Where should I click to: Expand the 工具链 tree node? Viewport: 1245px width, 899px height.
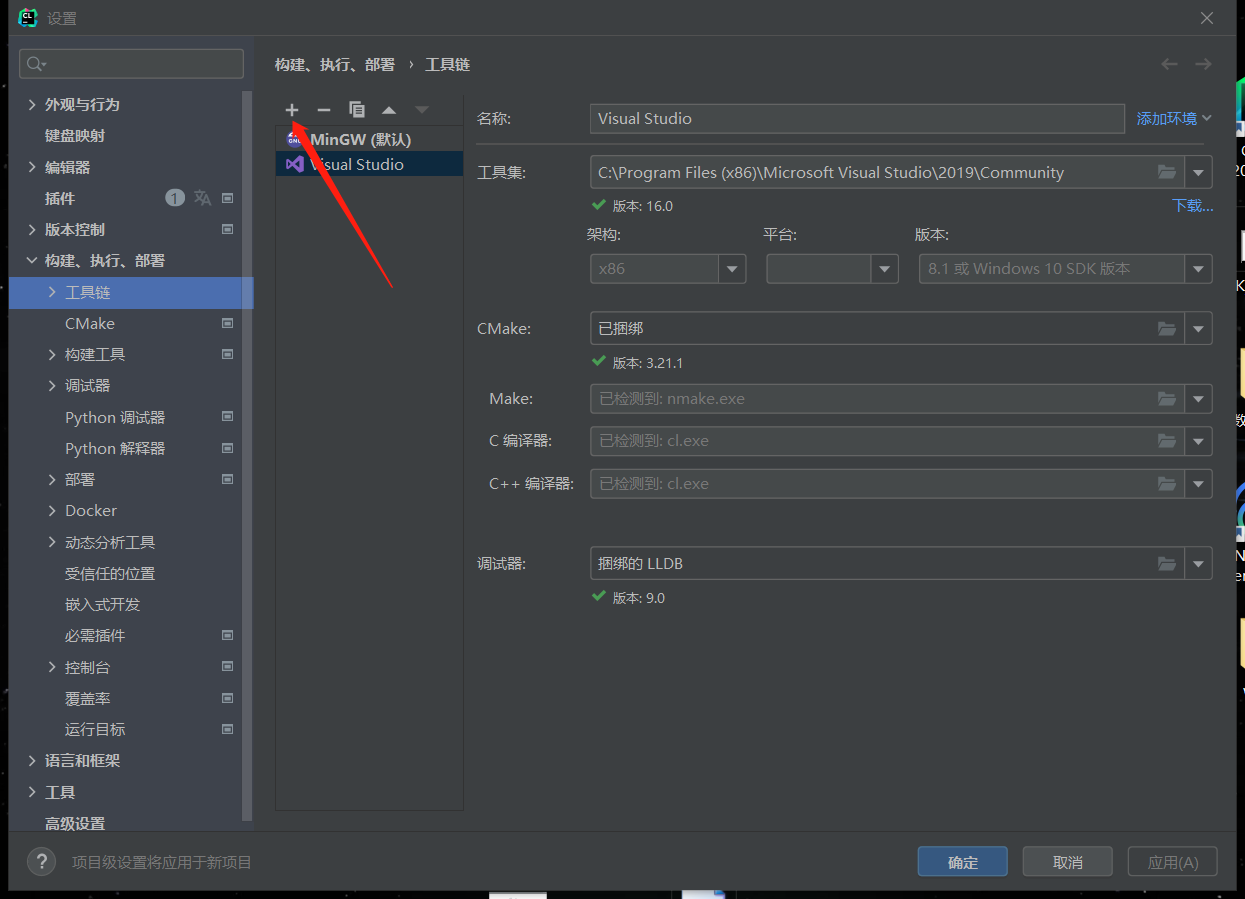(52, 292)
